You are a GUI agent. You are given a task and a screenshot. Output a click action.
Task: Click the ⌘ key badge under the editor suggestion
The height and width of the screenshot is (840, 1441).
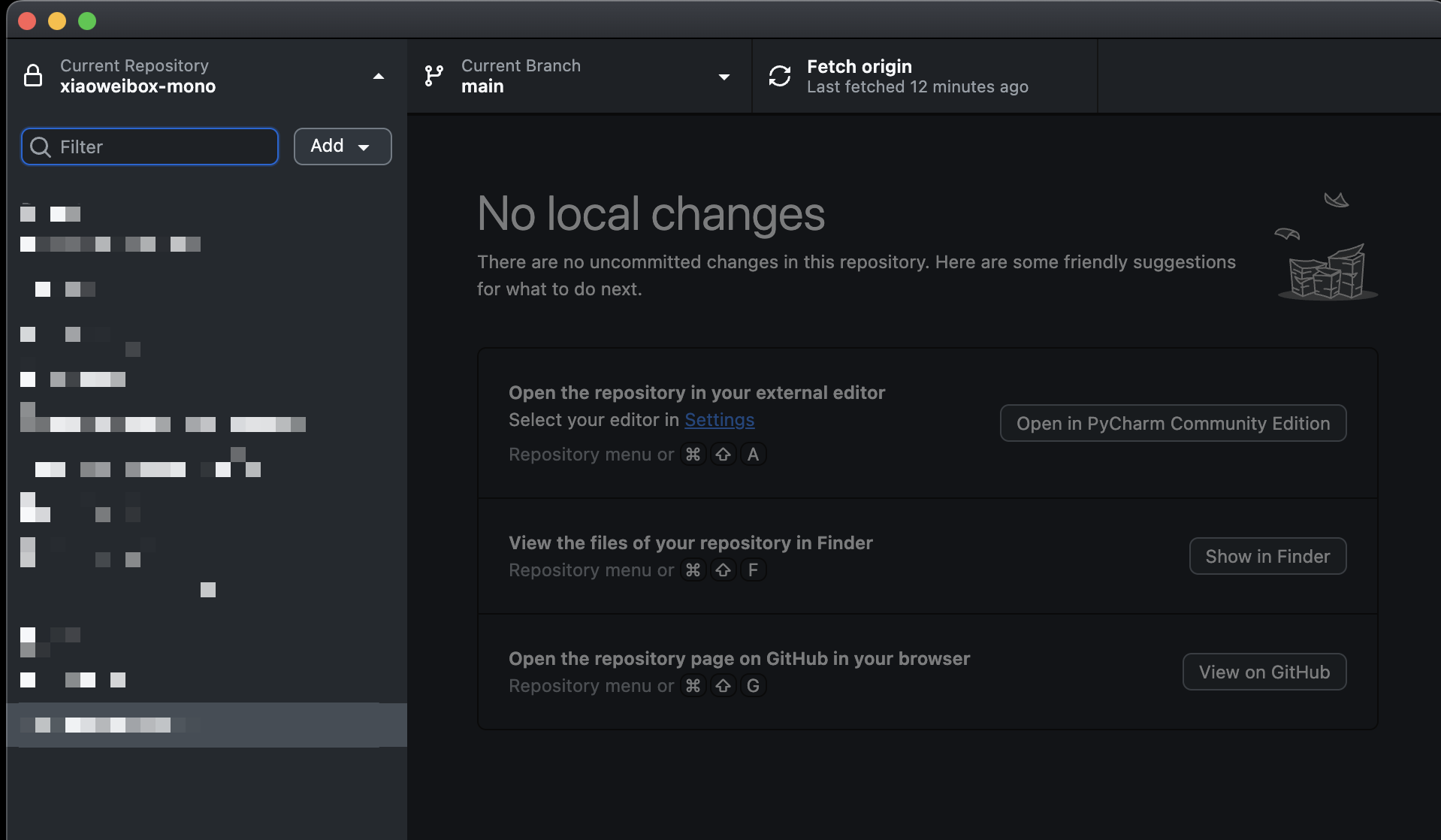693,454
